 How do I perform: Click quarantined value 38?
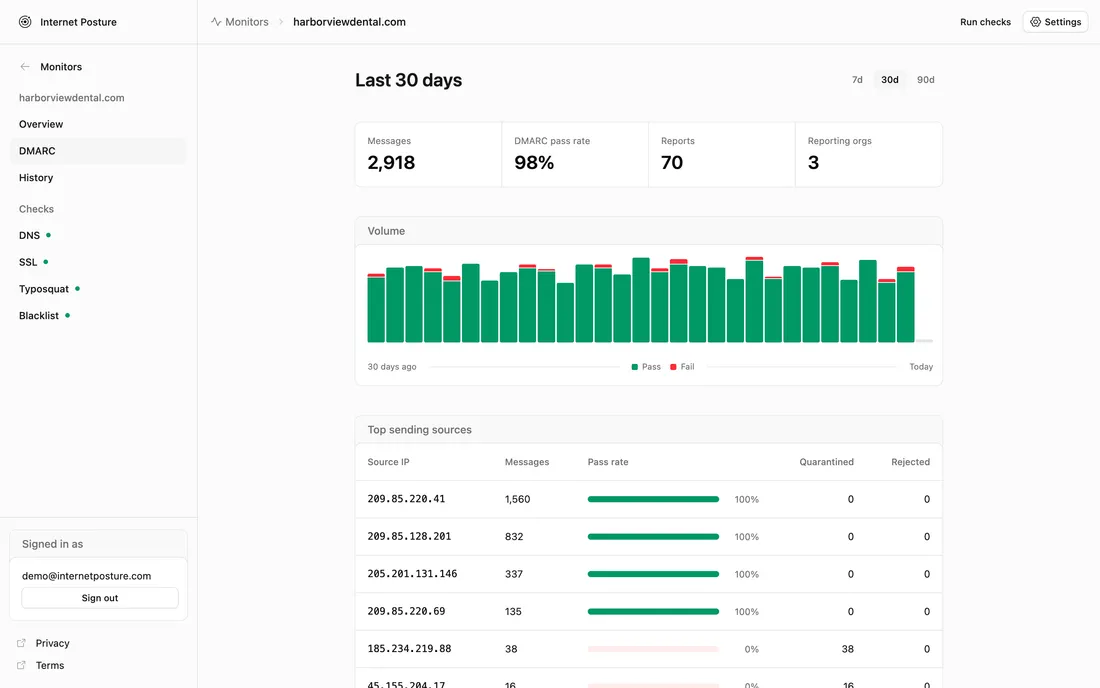click(847, 649)
